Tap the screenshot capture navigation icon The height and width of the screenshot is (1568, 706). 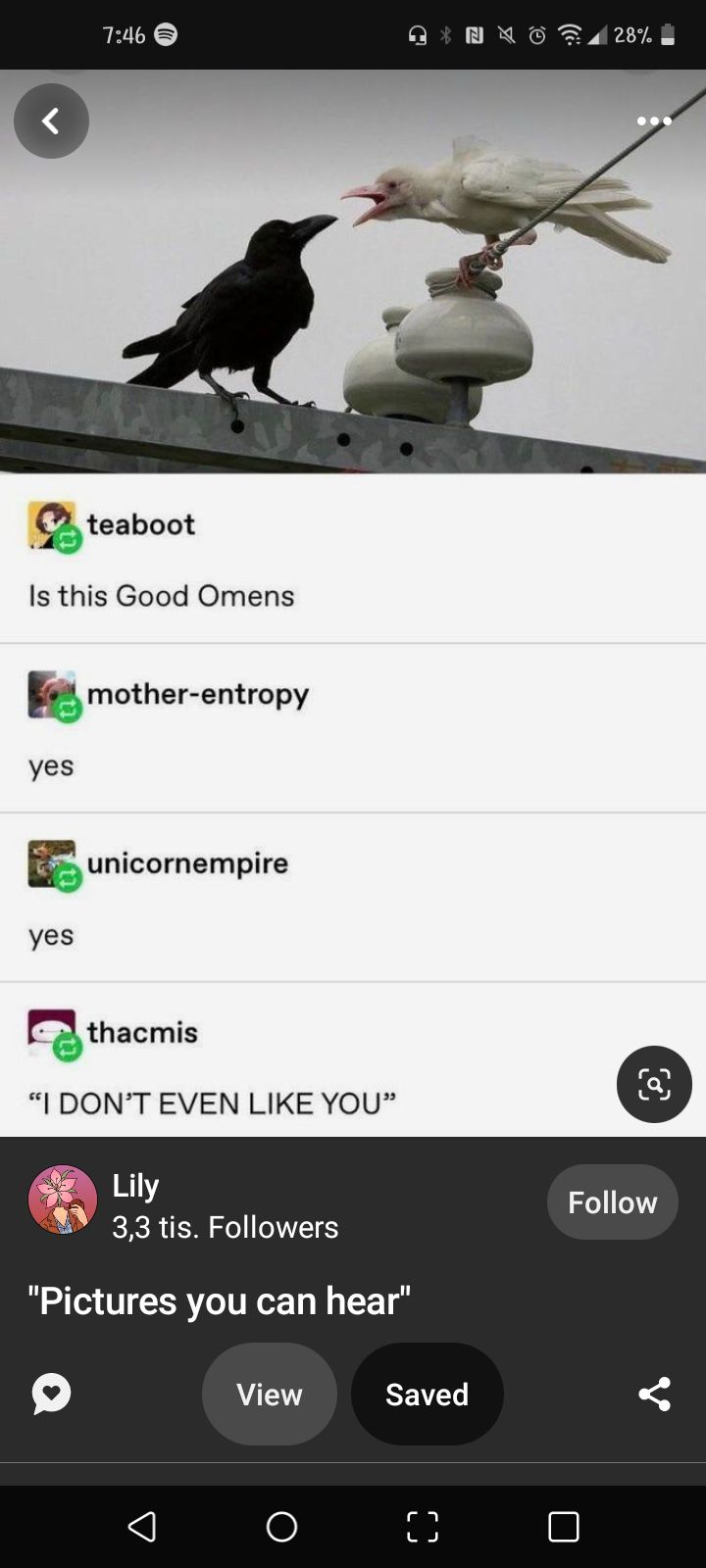[x=423, y=1526]
